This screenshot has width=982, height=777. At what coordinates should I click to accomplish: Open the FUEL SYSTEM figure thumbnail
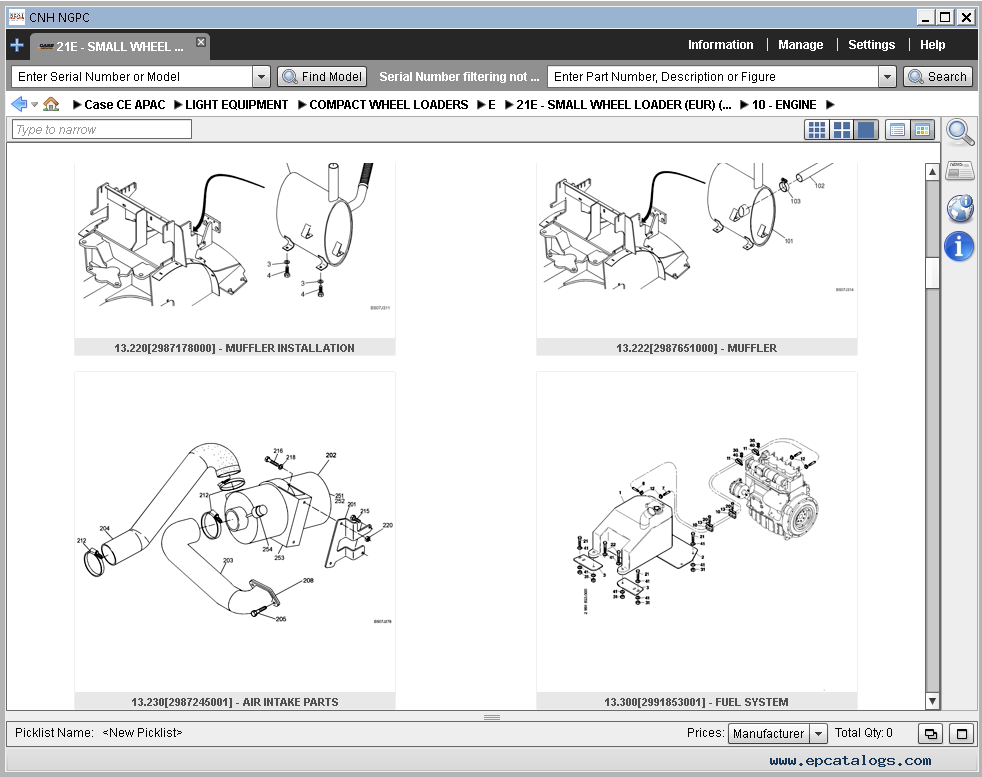pyautogui.click(x=696, y=532)
